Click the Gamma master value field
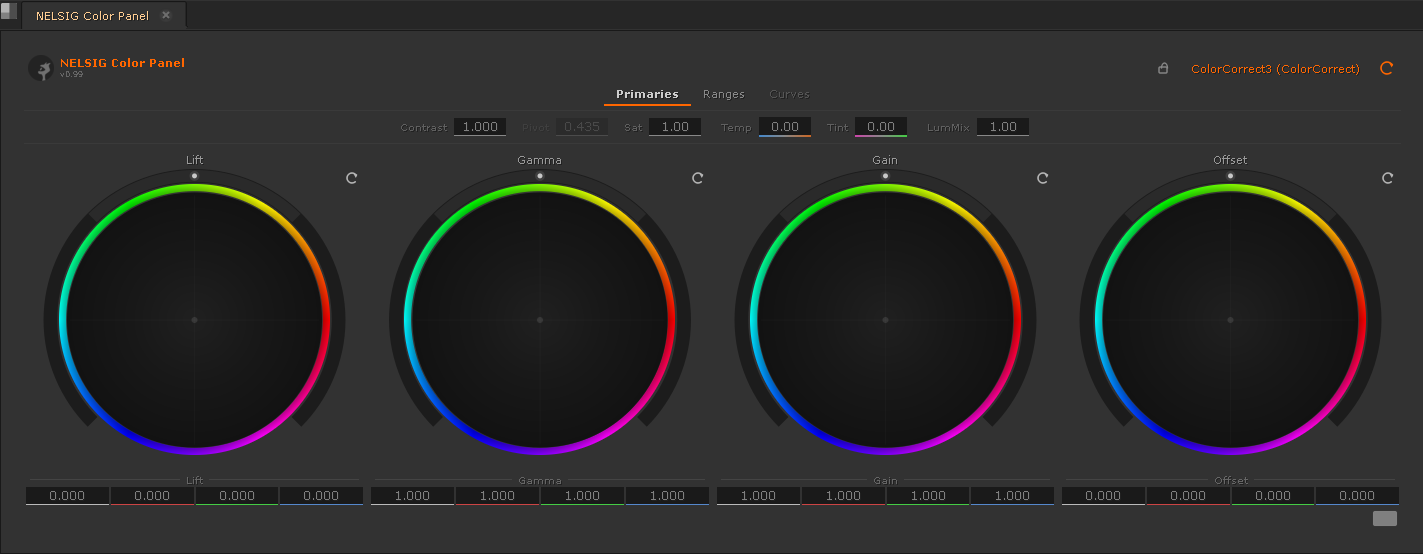Viewport: 1423px width, 554px height. click(x=412, y=496)
